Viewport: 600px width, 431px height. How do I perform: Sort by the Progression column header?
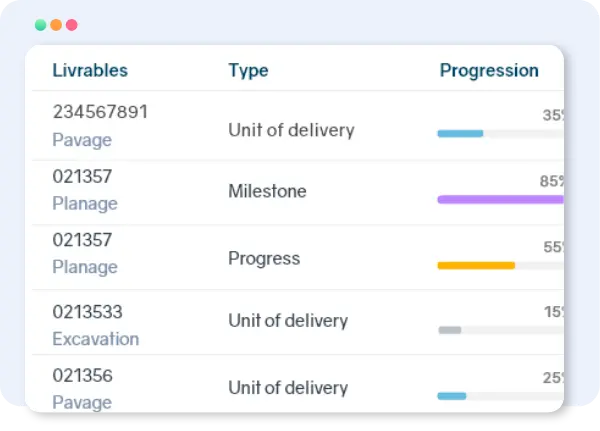489,70
